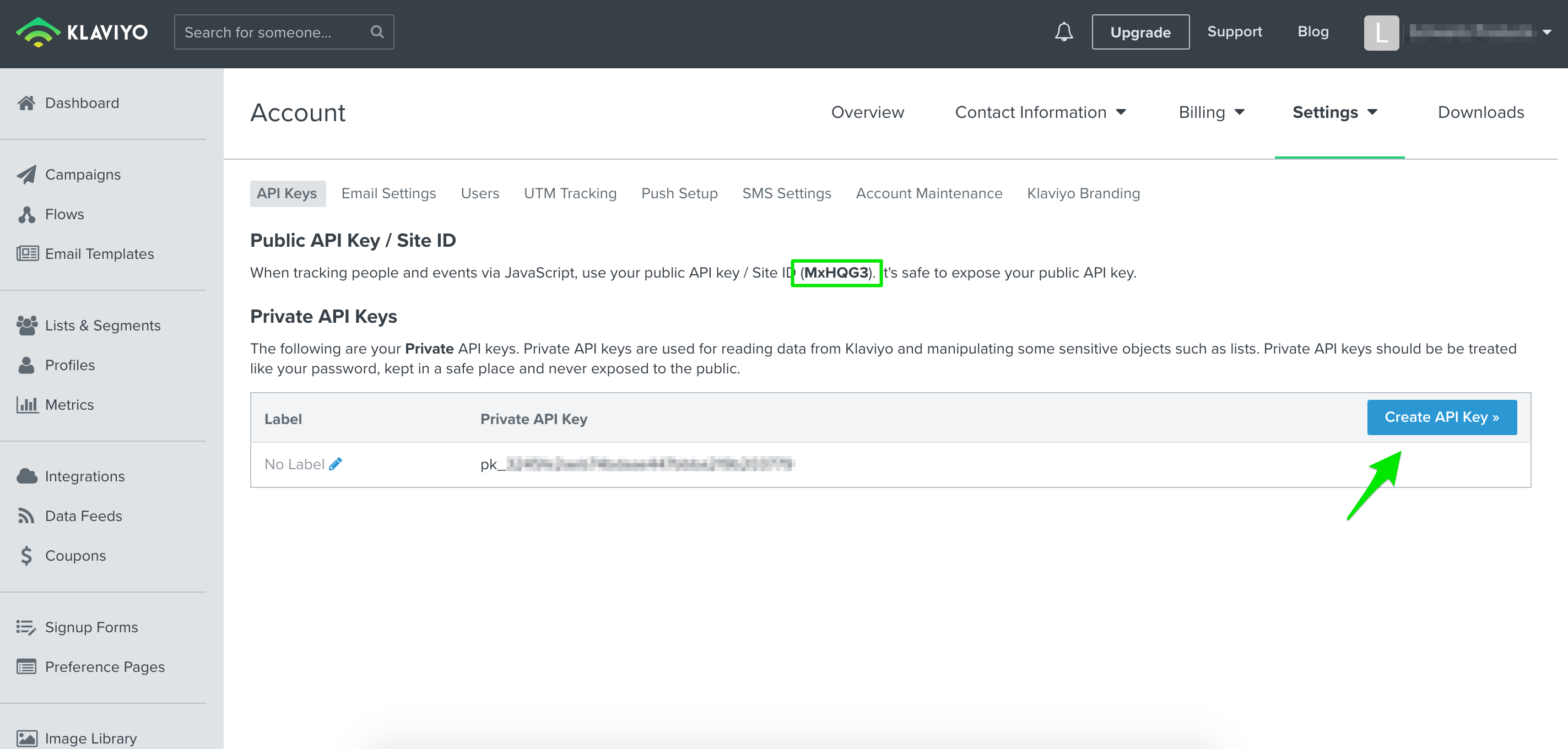This screenshot has width=1568, height=749.
Task: Click the Metrics bar chart icon
Action: pos(26,405)
